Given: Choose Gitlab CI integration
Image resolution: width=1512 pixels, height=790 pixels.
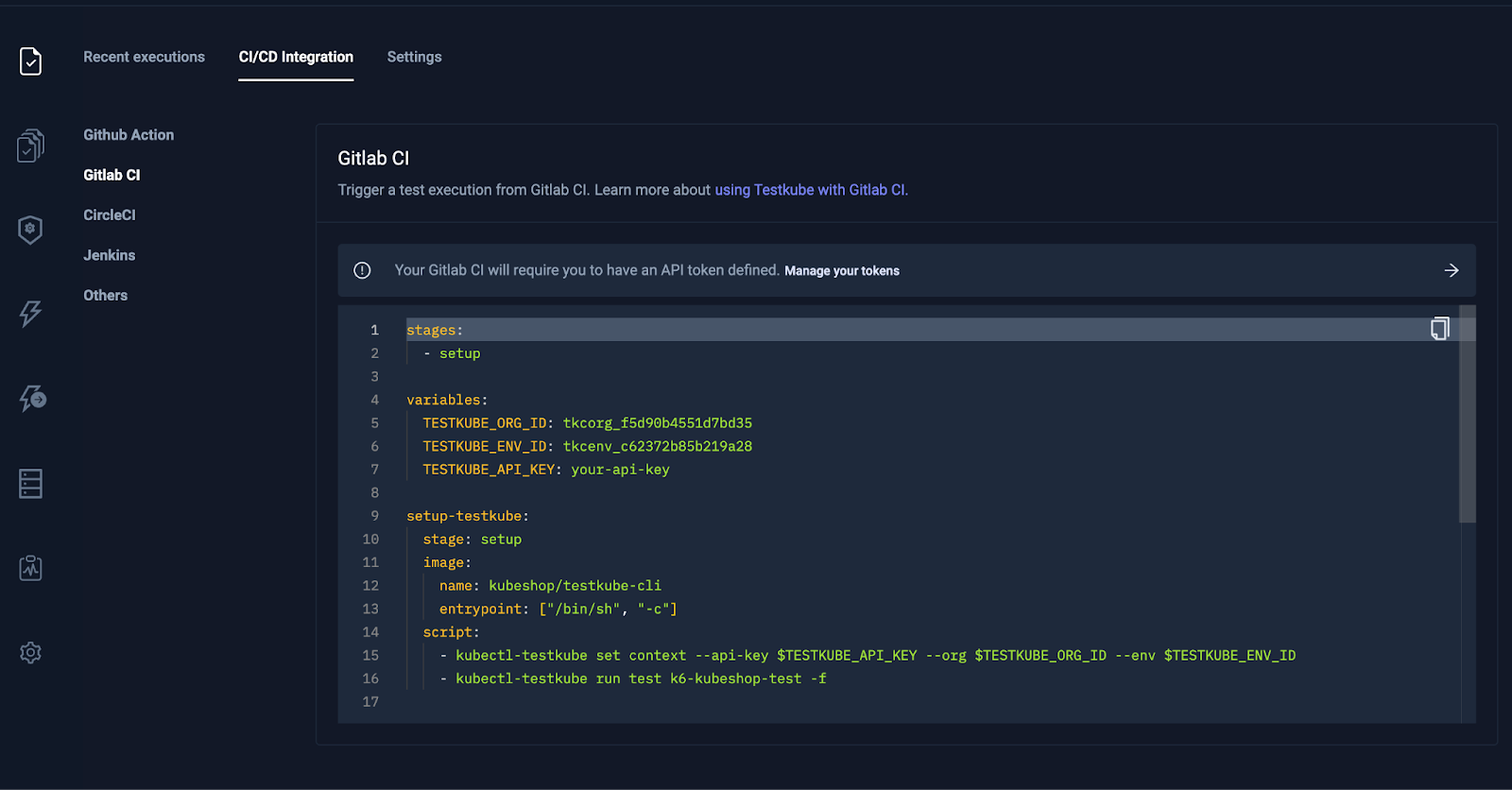Looking at the screenshot, I should point(112,175).
